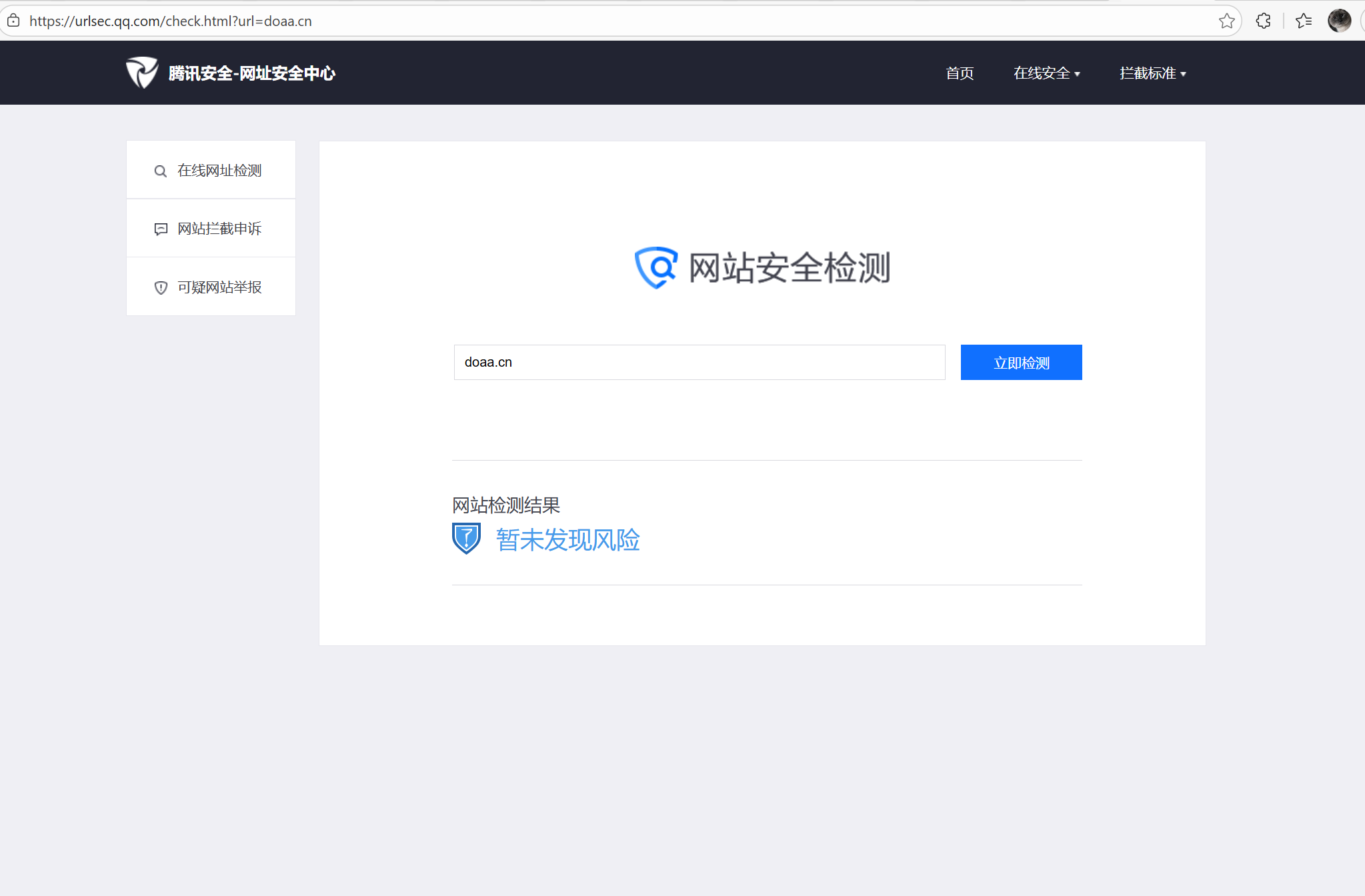Open the browser extensions puzzle icon
Viewport: 1365px width, 896px height.
pos(1263,21)
